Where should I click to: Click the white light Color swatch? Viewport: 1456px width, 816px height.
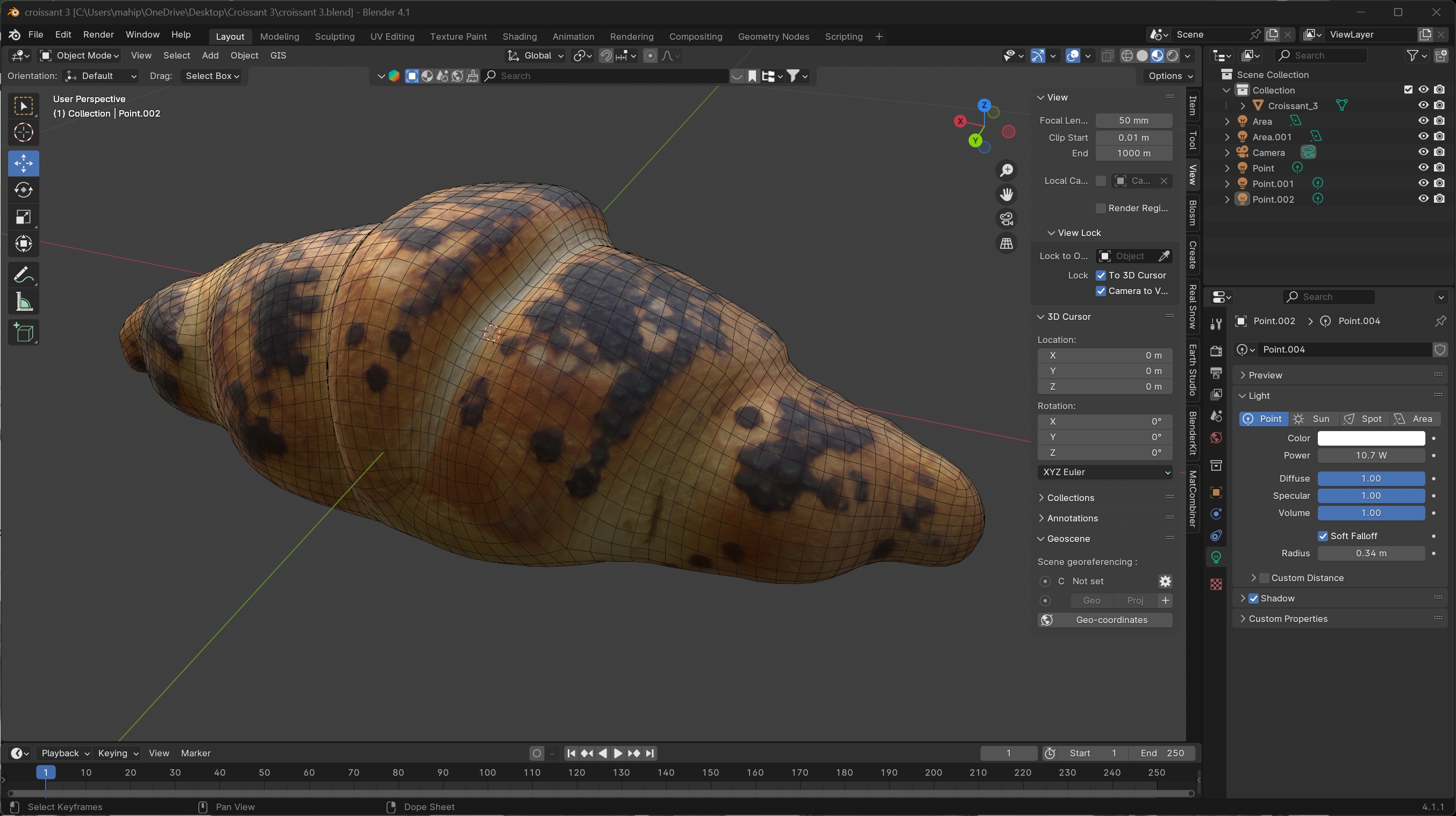click(x=1370, y=438)
